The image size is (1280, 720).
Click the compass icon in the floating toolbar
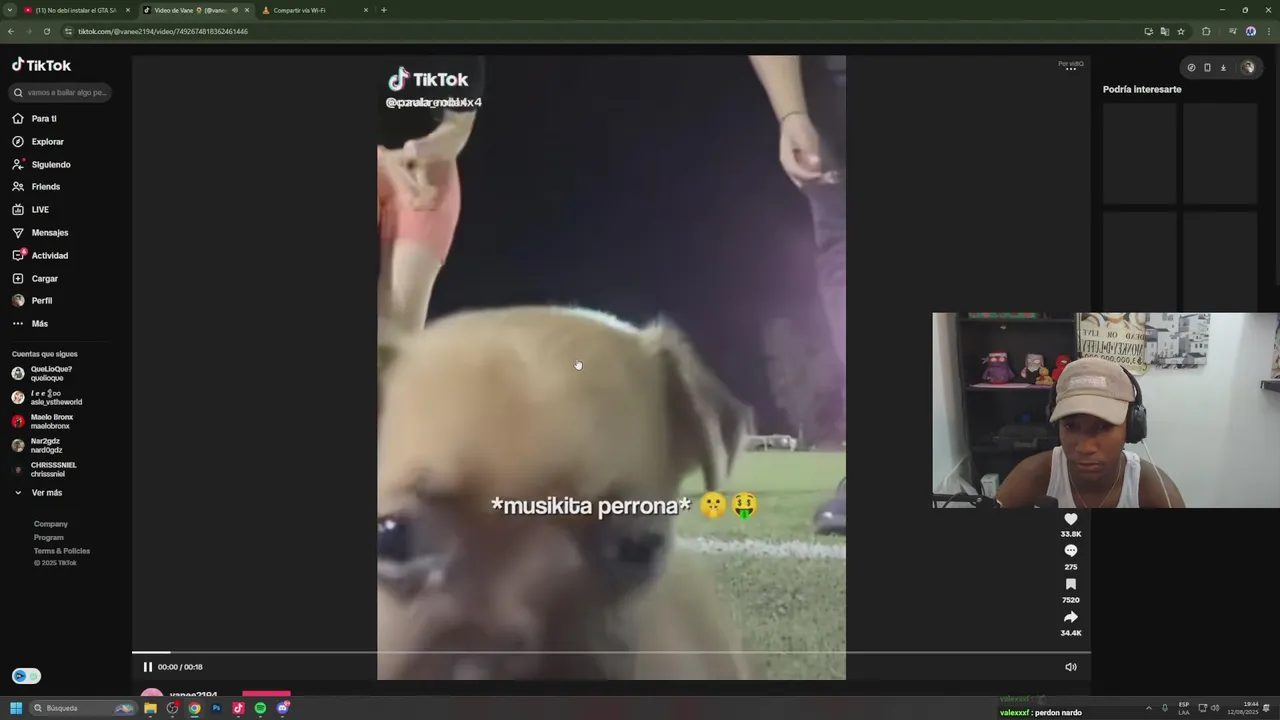1191,68
